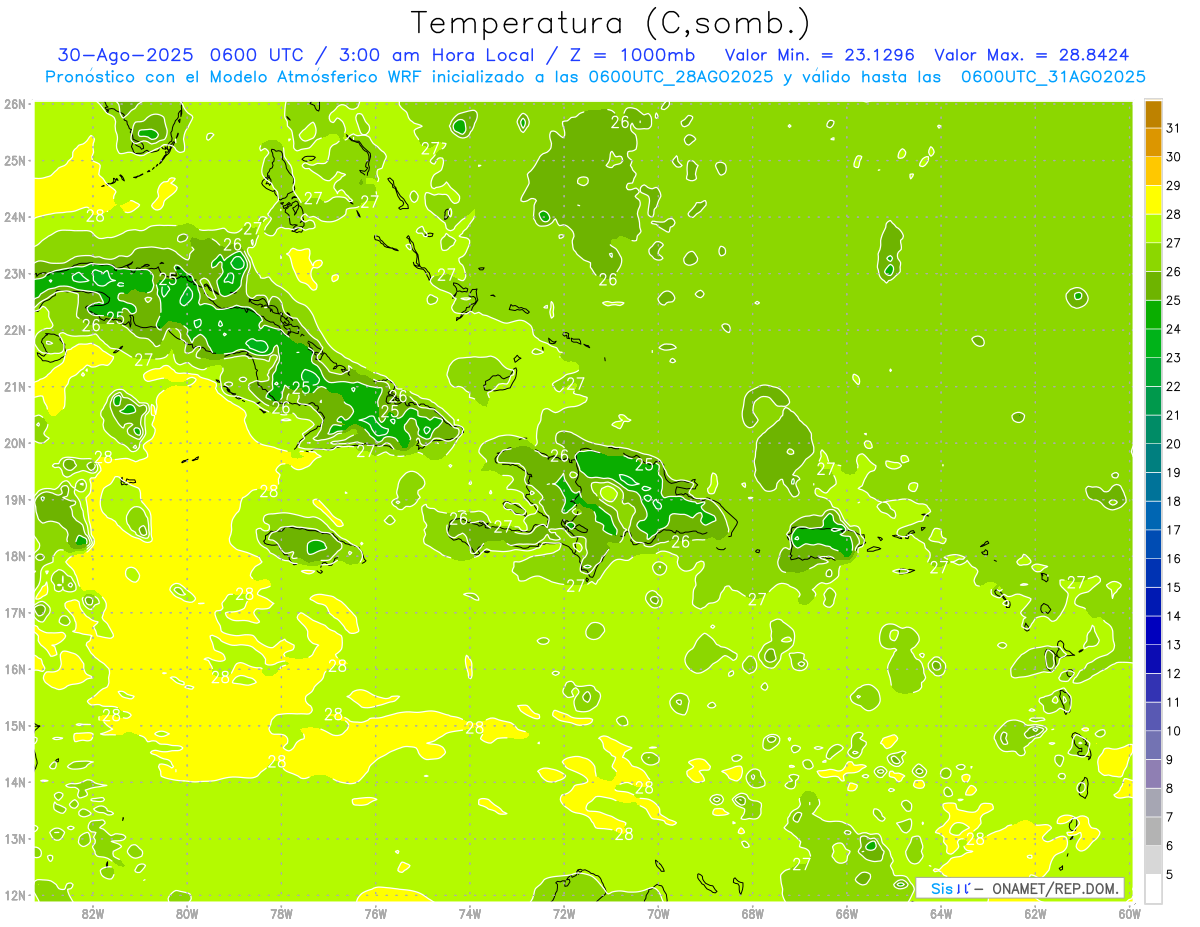Pick the gray legend swatch between 6 and 7
Viewport: 1200px width, 927px height.
click(1153, 831)
